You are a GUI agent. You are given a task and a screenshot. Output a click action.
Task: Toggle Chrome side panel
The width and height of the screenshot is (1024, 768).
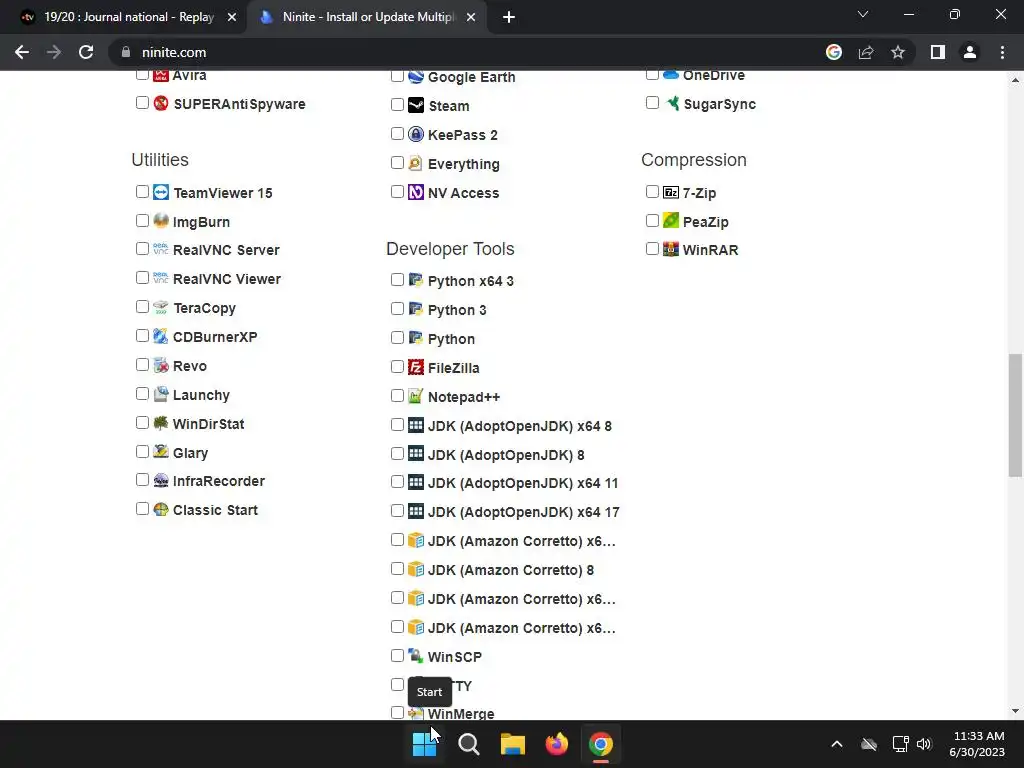(938, 52)
